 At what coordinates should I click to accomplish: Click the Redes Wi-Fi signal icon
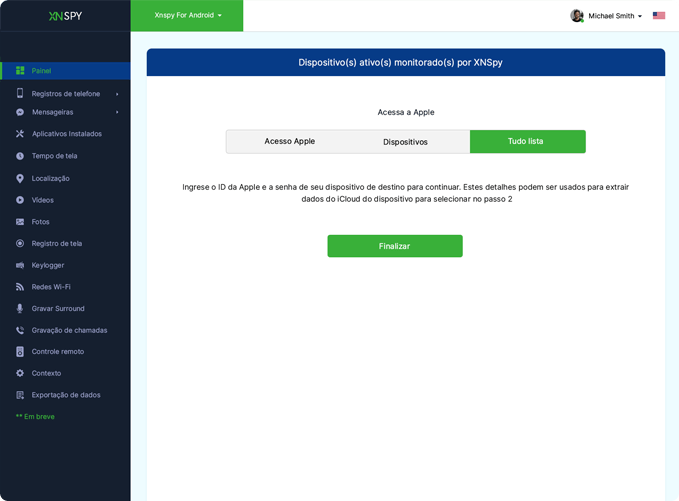[x=20, y=287]
